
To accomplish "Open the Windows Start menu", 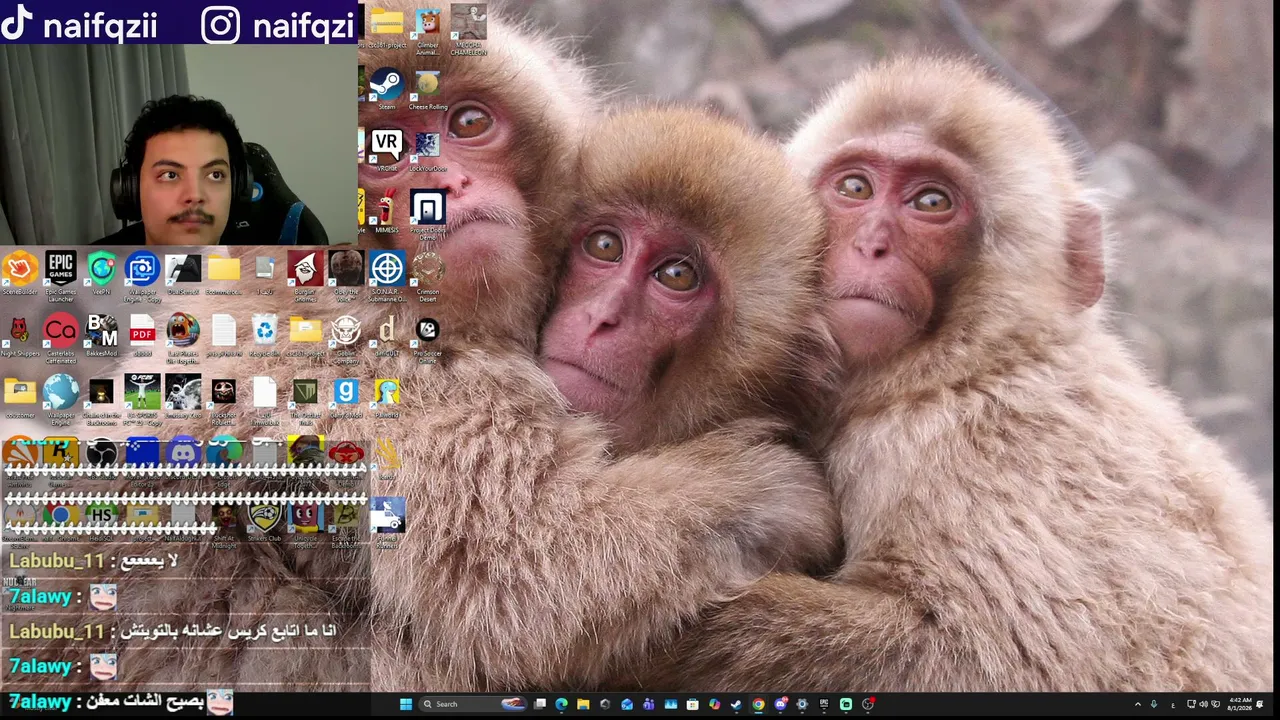I will 406,704.
